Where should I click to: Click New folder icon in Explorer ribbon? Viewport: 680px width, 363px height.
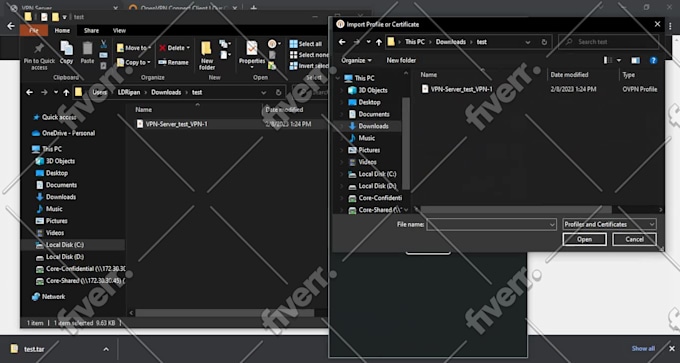(x=206, y=48)
